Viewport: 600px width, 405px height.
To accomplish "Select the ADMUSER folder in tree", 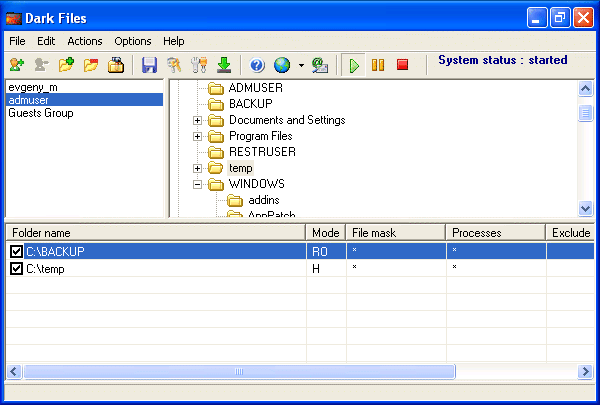I will [x=256, y=88].
